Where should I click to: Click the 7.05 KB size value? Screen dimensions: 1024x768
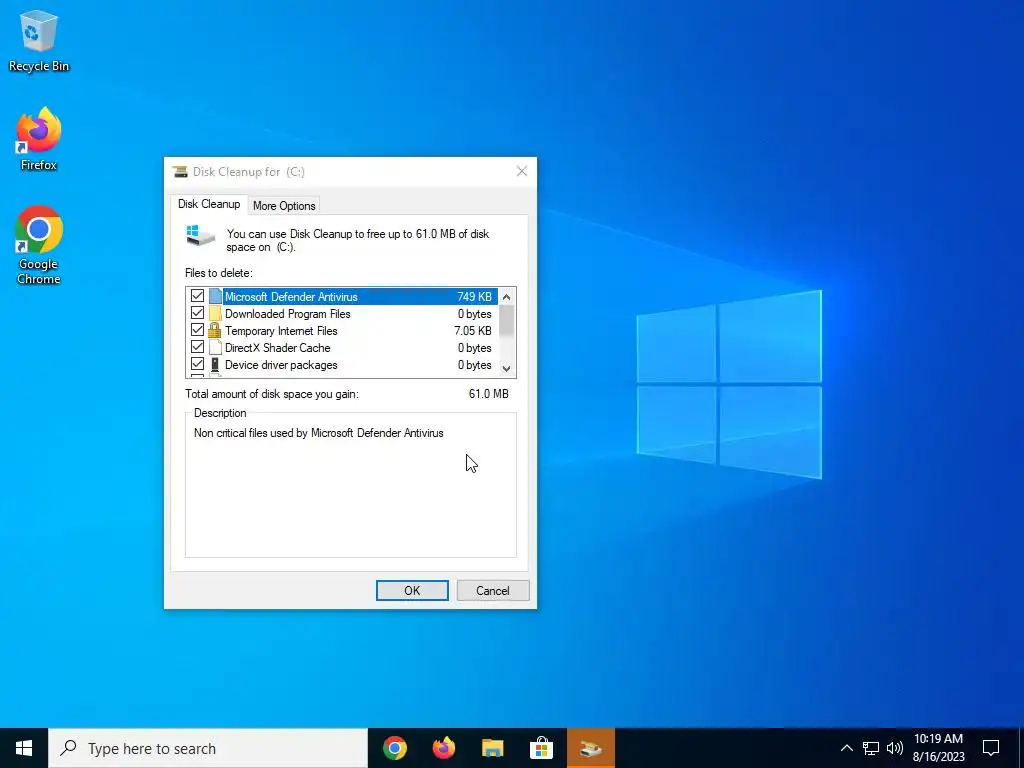tap(473, 330)
